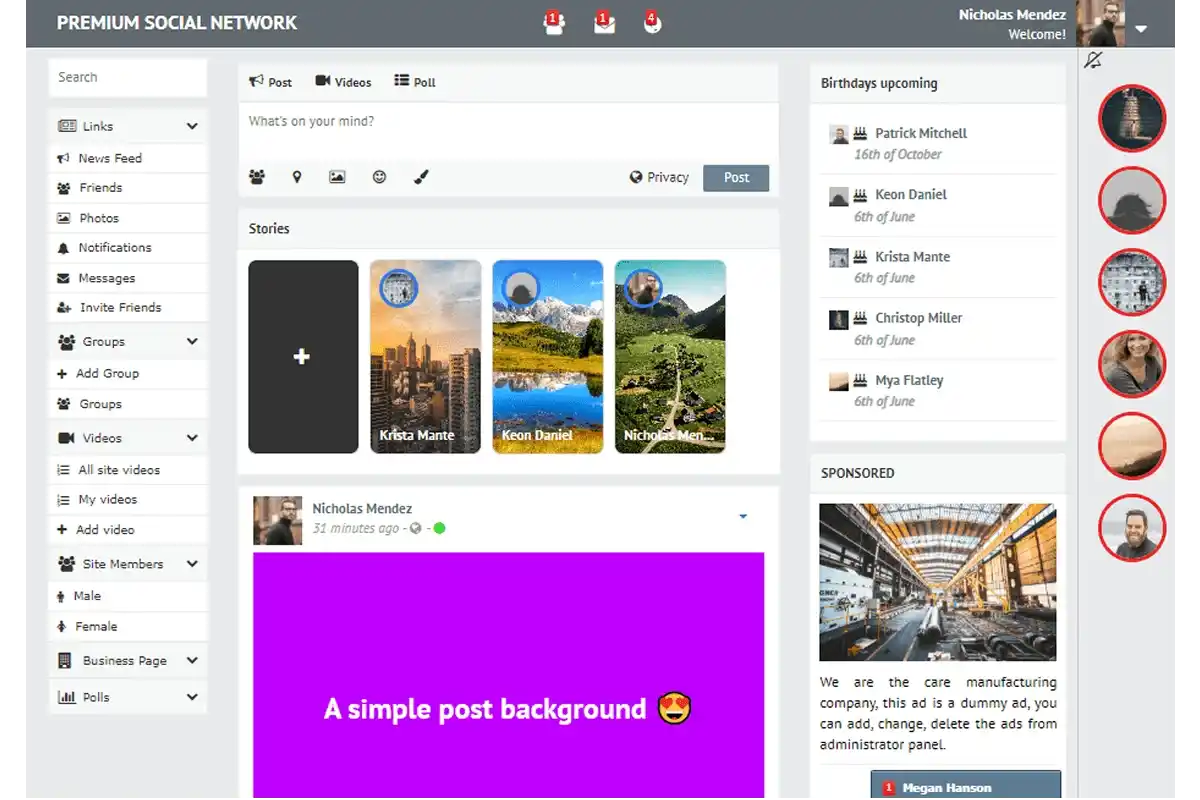Screen dimensions: 1200x800
Task: Switch to the Poll tab in composer
Action: click(x=415, y=82)
